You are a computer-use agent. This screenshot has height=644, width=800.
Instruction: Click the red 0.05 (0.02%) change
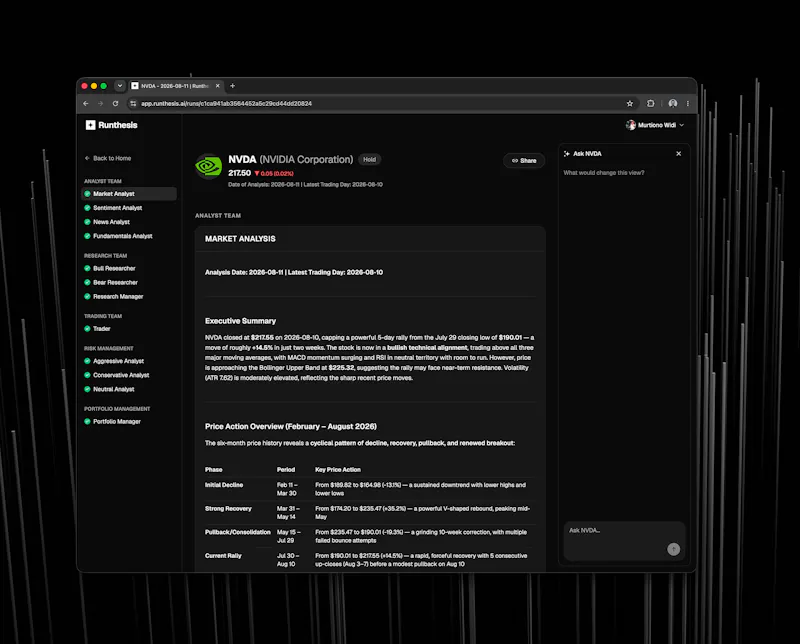coord(274,174)
